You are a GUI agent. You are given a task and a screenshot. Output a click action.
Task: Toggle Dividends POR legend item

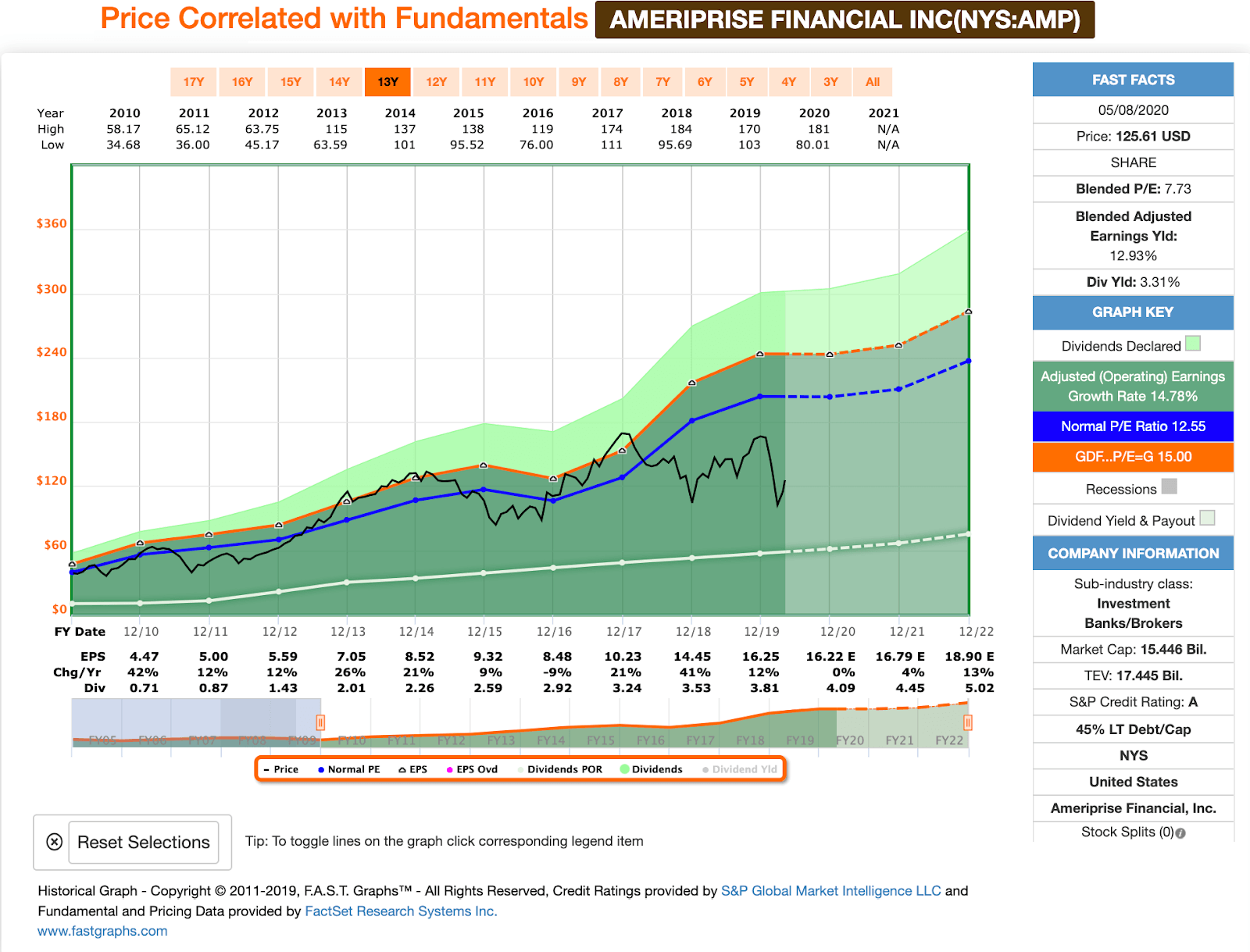pyautogui.click(x=559, y=769)
